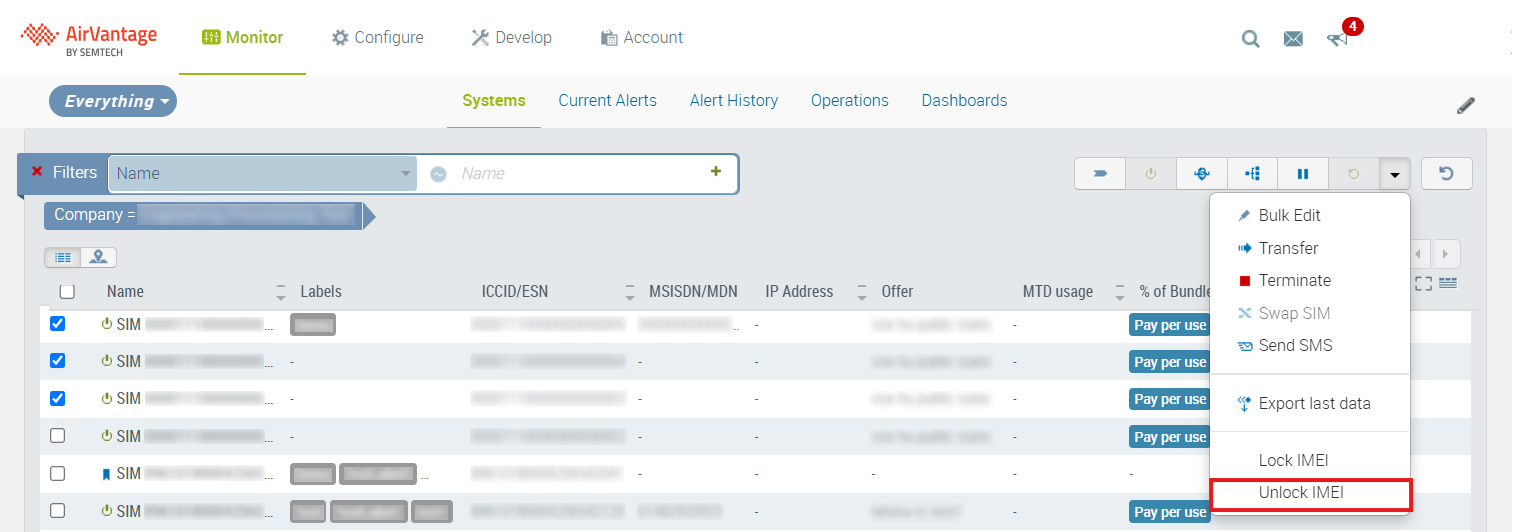Viewport: 1514px width, 532px height.
Task: Choose Bulk Edit in actions menu
Action: point(1289,215)
